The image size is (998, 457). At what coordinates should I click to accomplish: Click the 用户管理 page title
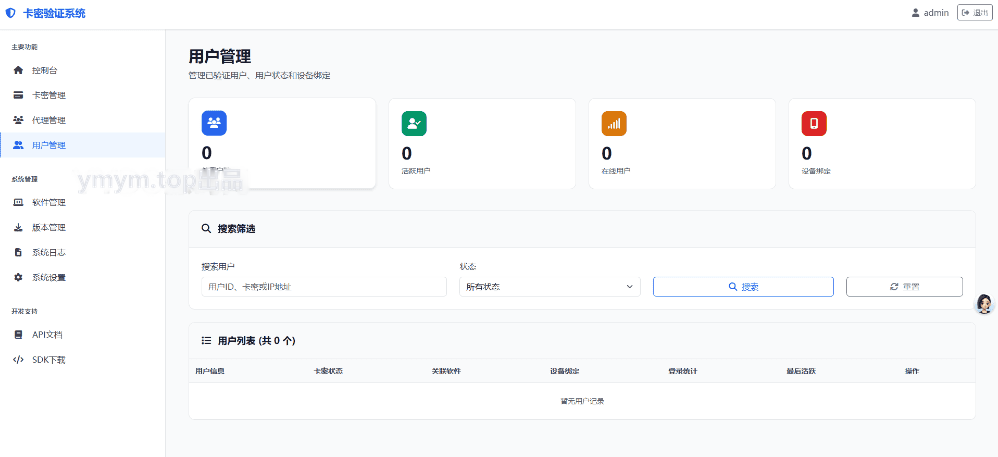pos(220,56)
